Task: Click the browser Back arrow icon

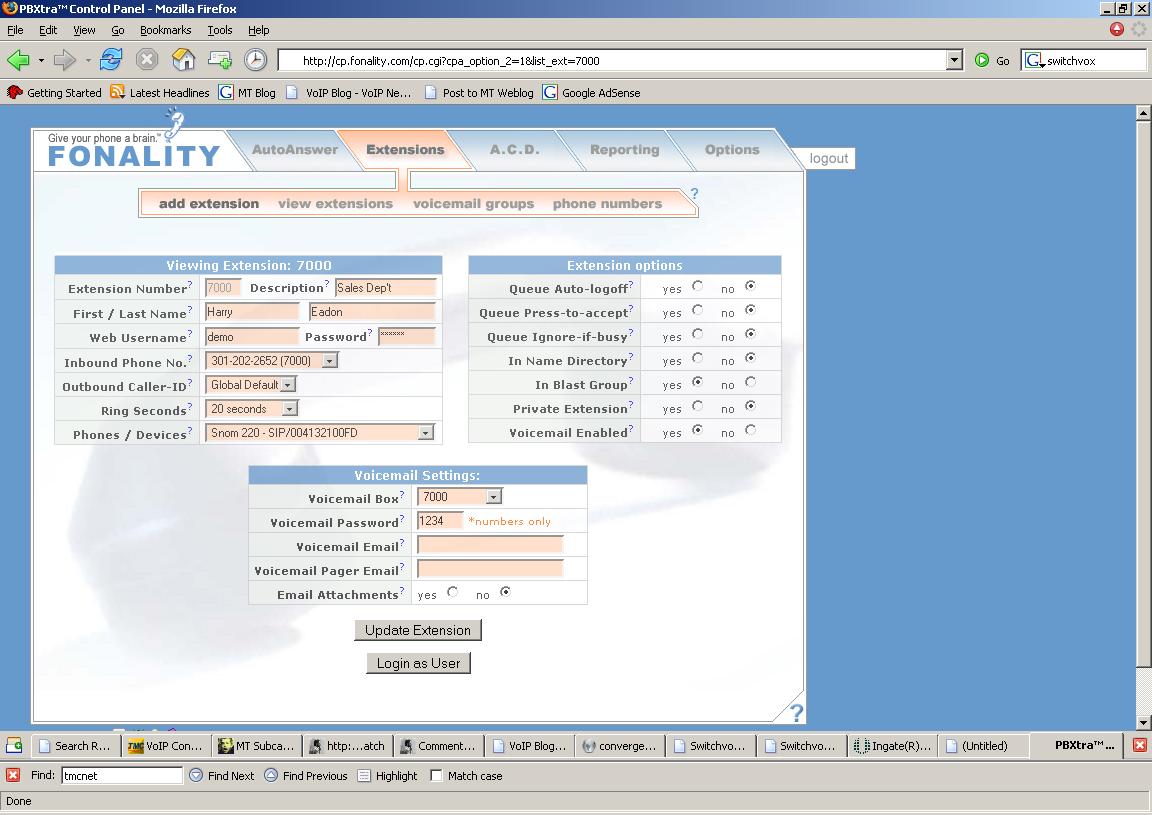Action: (x=19, y=60)
